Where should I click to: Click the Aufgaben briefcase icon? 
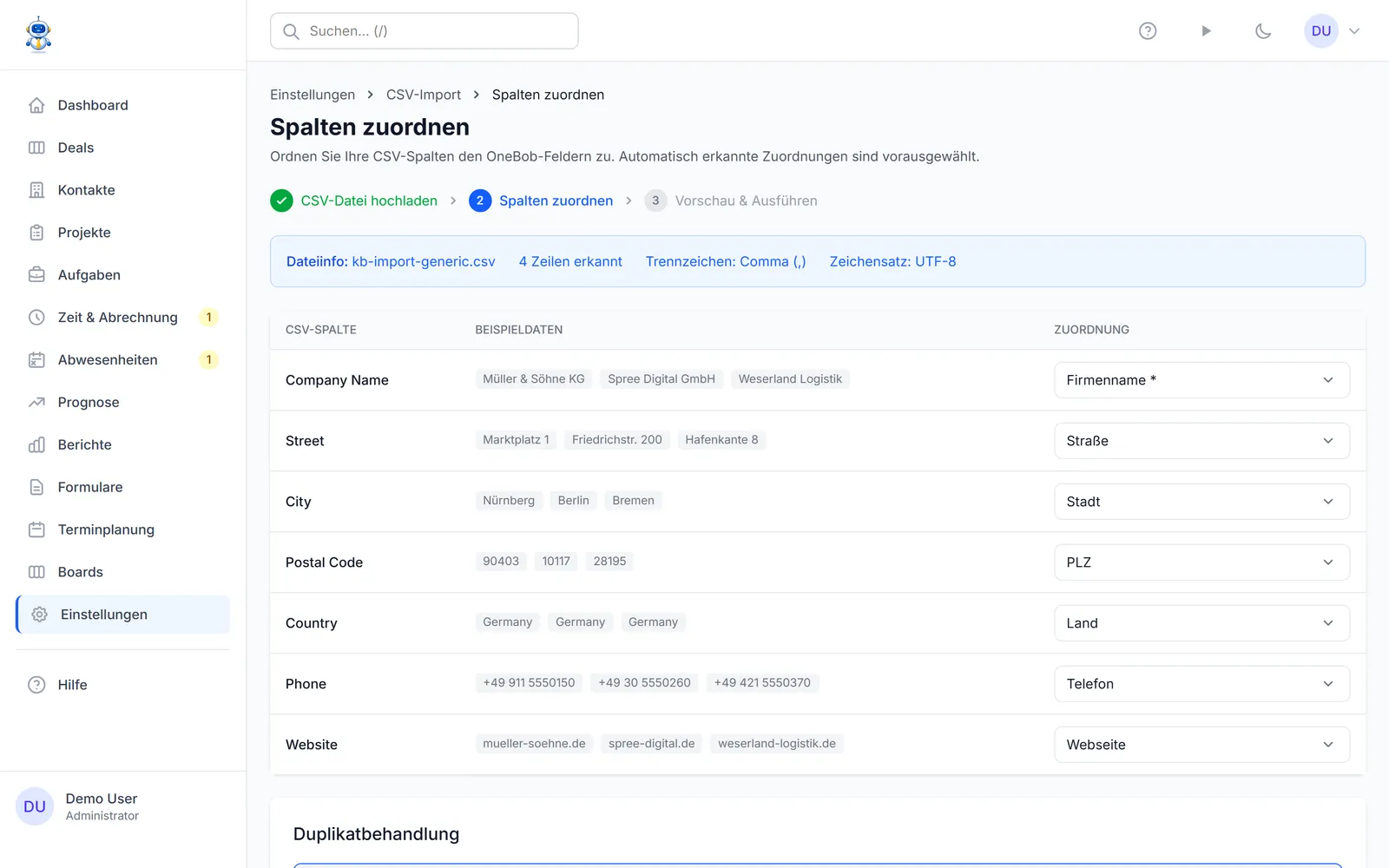coord(36,275)
